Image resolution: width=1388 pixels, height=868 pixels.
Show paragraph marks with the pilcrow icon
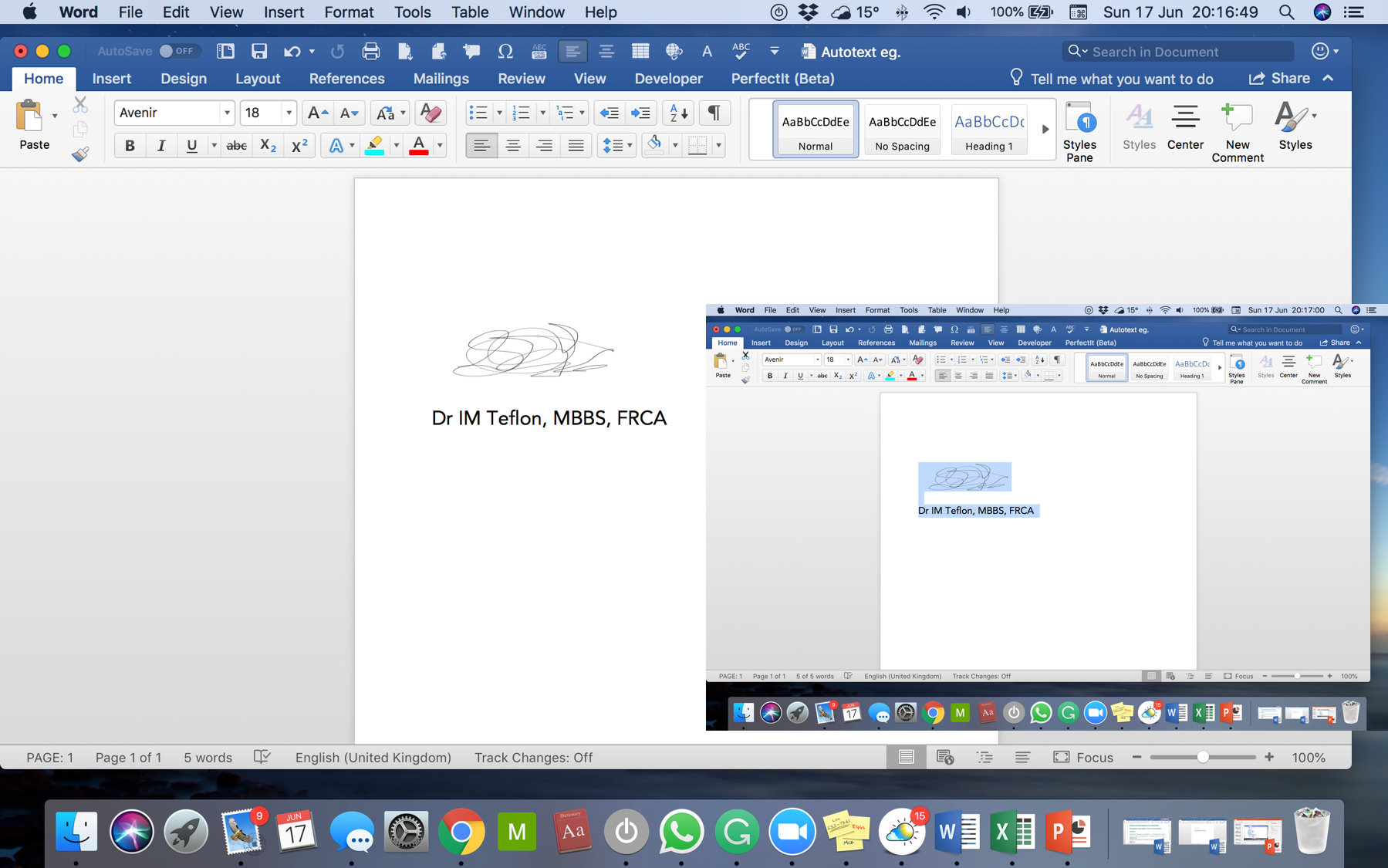(x=714, y=113)
